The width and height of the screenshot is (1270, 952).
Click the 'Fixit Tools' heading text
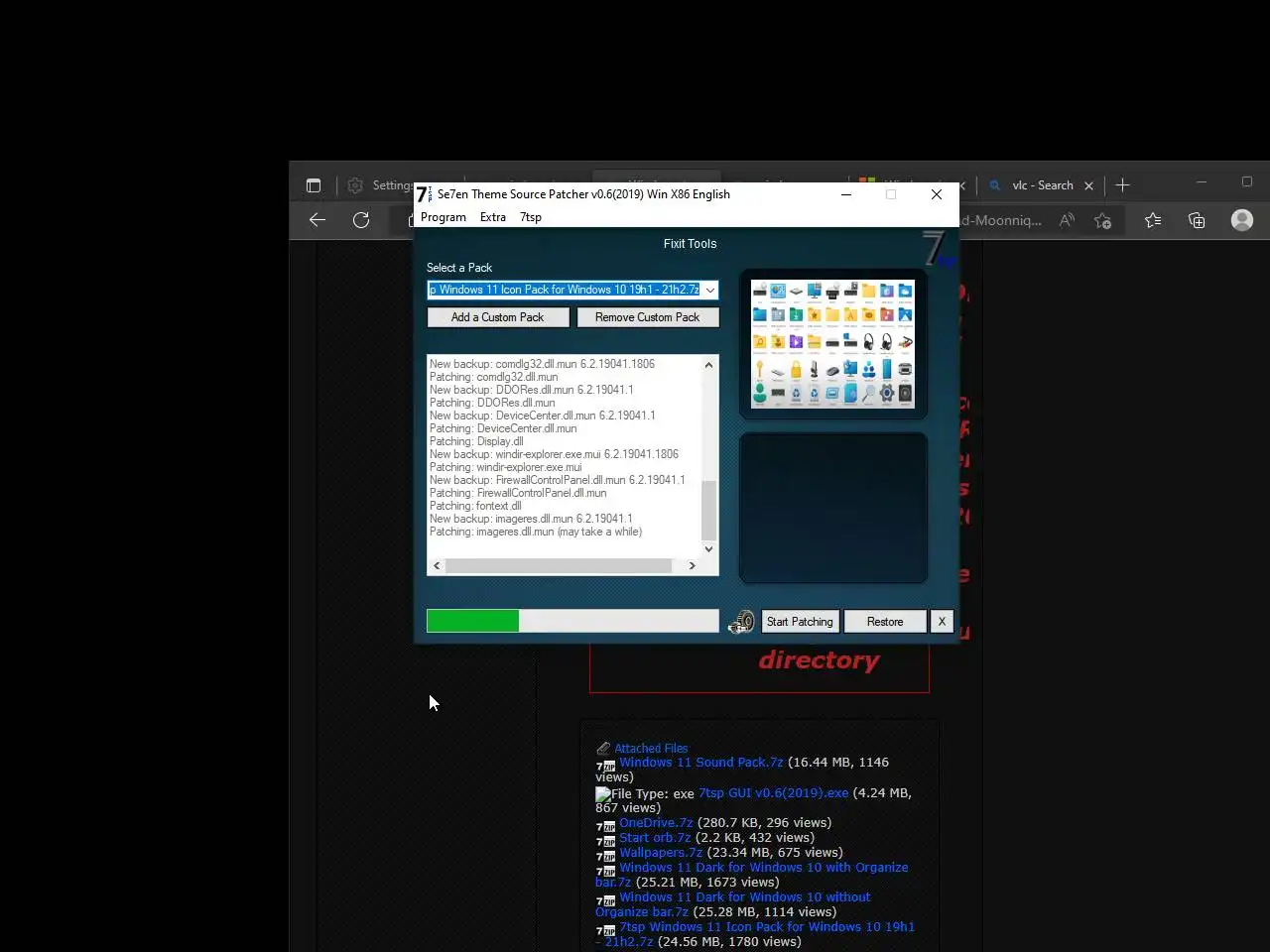pos(690,244)
